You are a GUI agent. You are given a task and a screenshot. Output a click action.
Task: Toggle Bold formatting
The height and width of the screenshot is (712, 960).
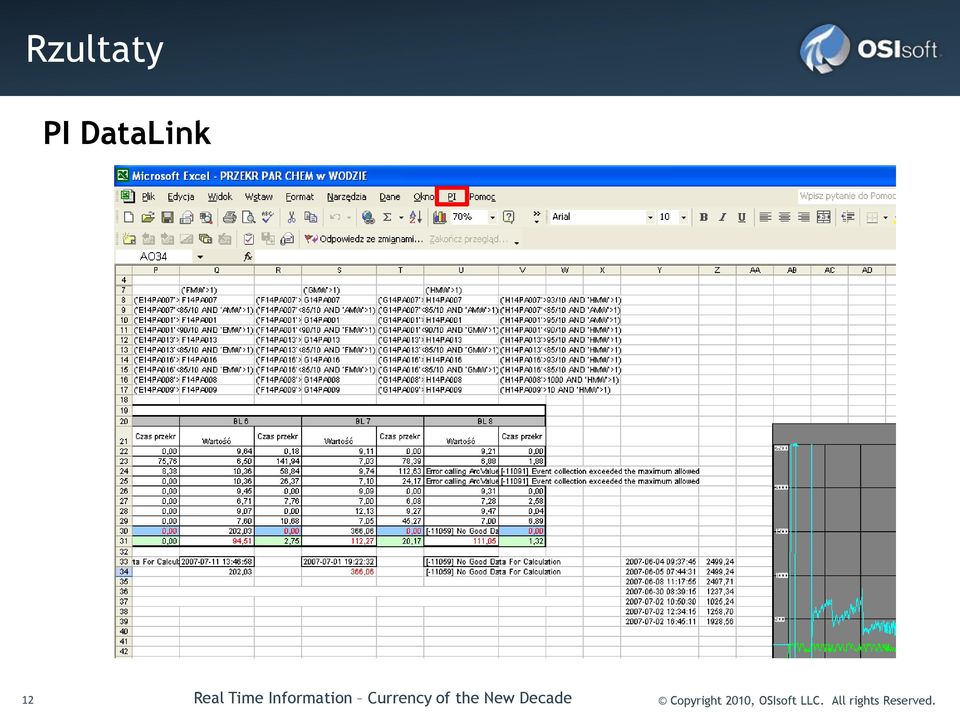point(703,217)
